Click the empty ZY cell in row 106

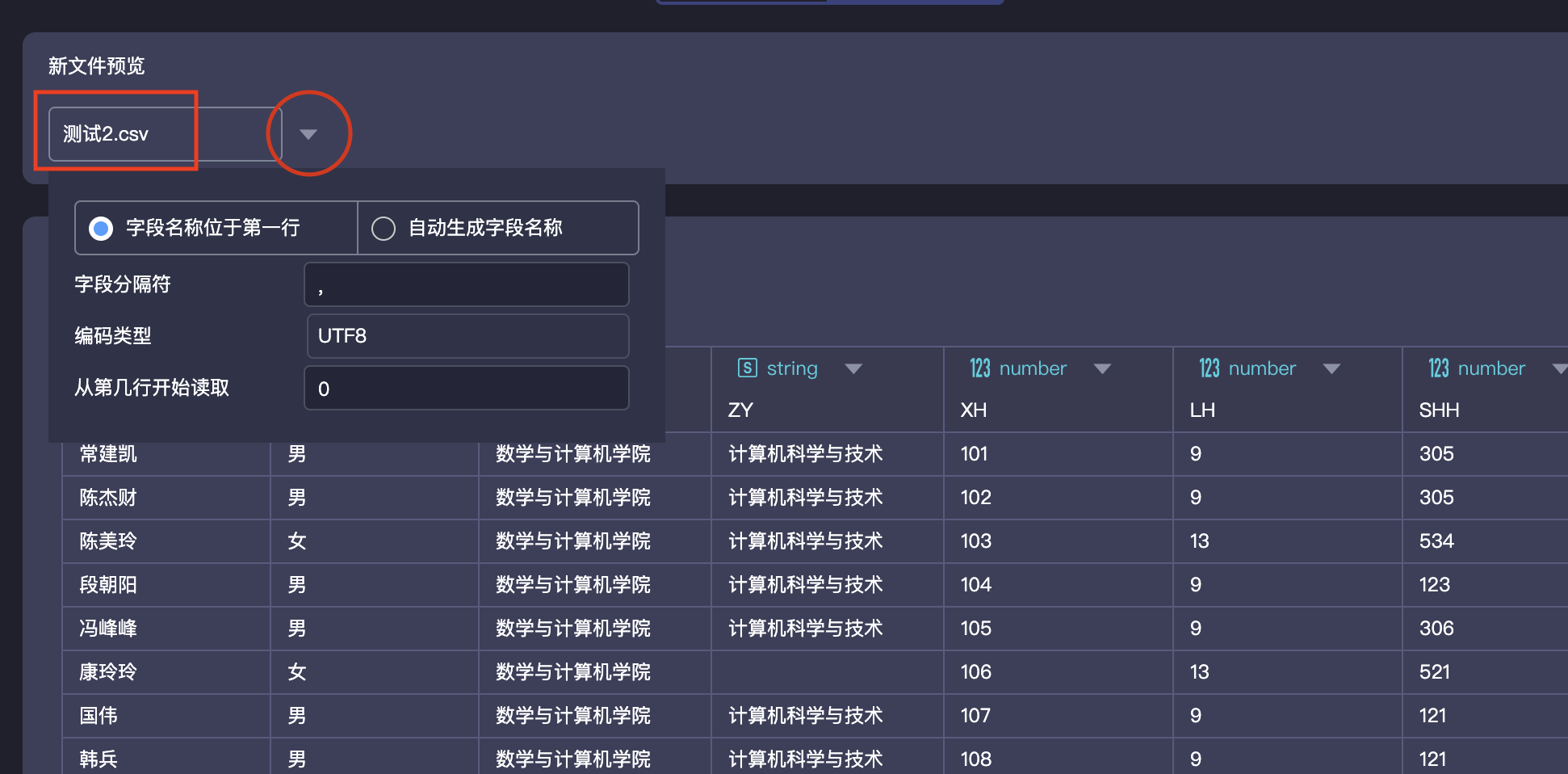pyautogui.click(x=828, y=672)
